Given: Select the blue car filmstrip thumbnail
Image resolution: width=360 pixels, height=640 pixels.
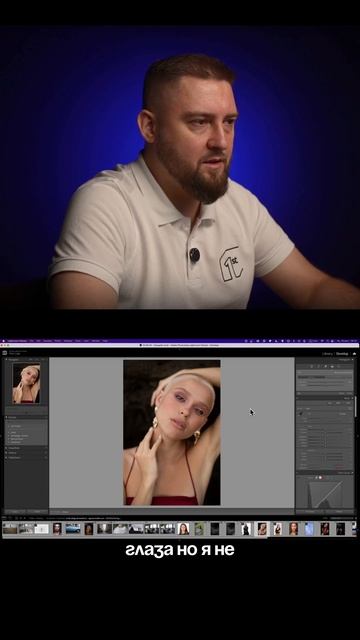Looking at the screenshot, I should click(73, 529).
